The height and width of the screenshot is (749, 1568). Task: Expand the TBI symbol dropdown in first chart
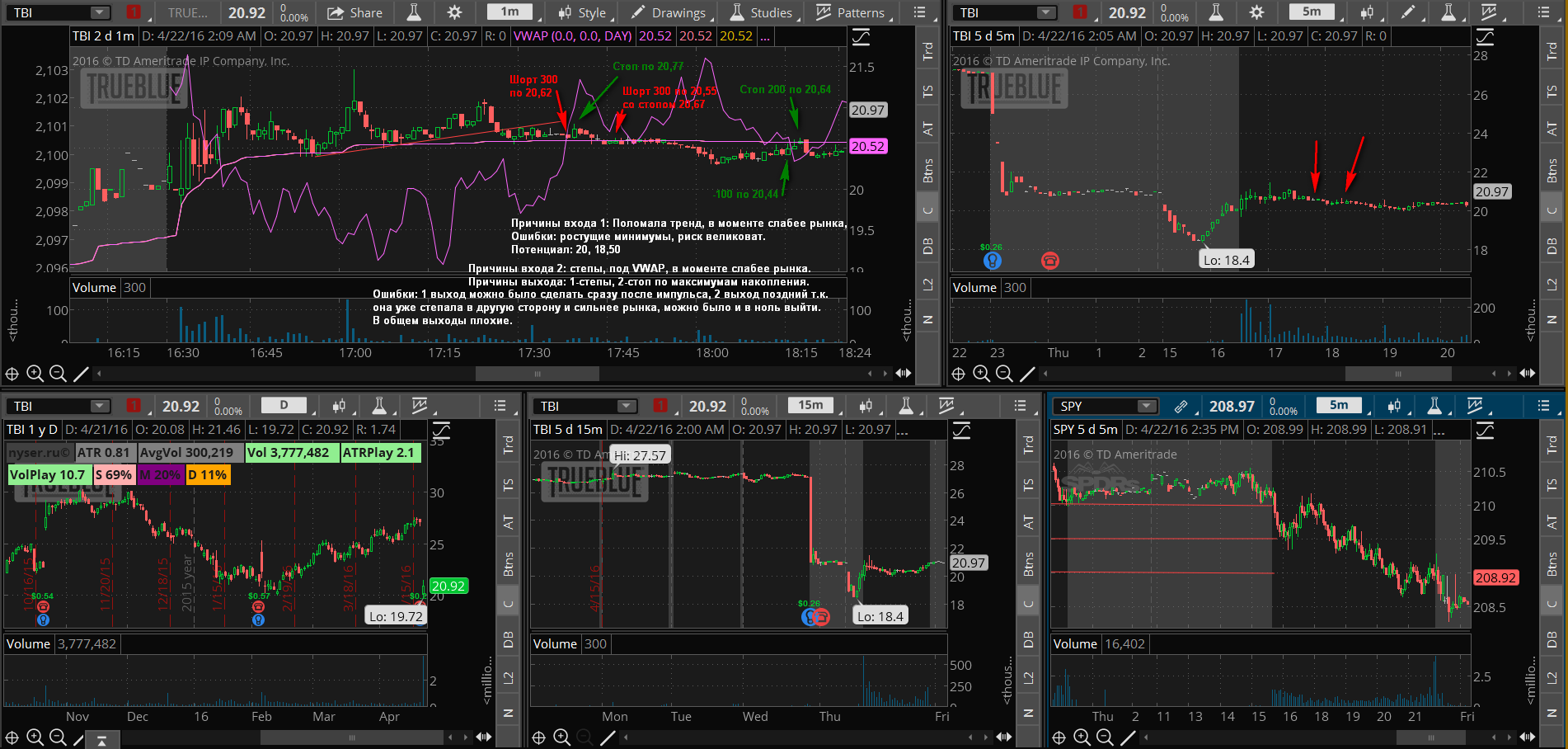[100, 12]
